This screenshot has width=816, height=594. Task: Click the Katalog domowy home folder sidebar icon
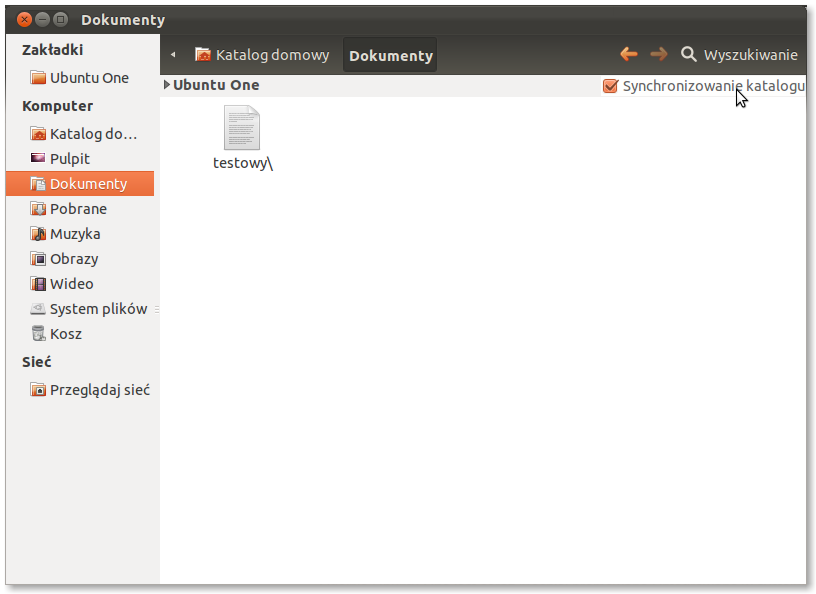pos(38,134)
